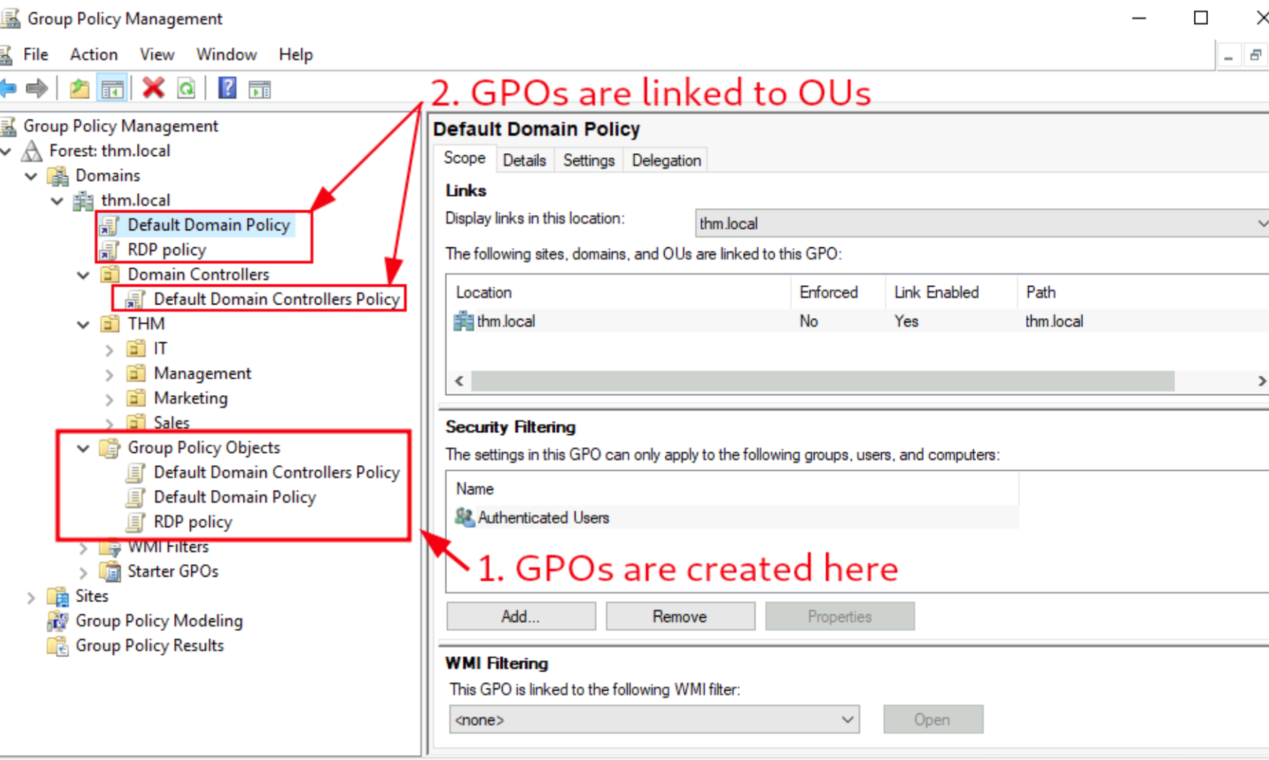Click the Starter GPOs folder icon
Screen dimensions: 1269x760
point(110,571)
